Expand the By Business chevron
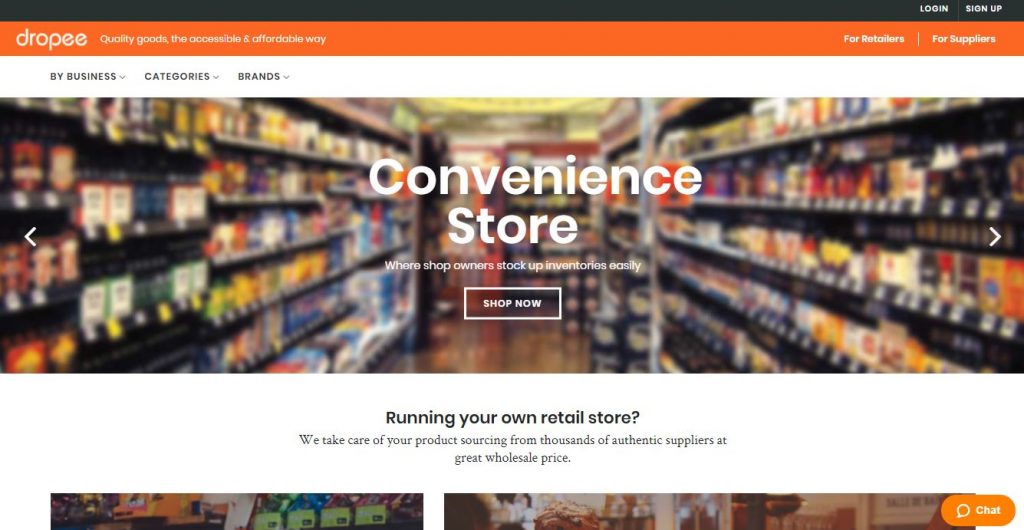The image size is (1024, 530). [122, 77]
